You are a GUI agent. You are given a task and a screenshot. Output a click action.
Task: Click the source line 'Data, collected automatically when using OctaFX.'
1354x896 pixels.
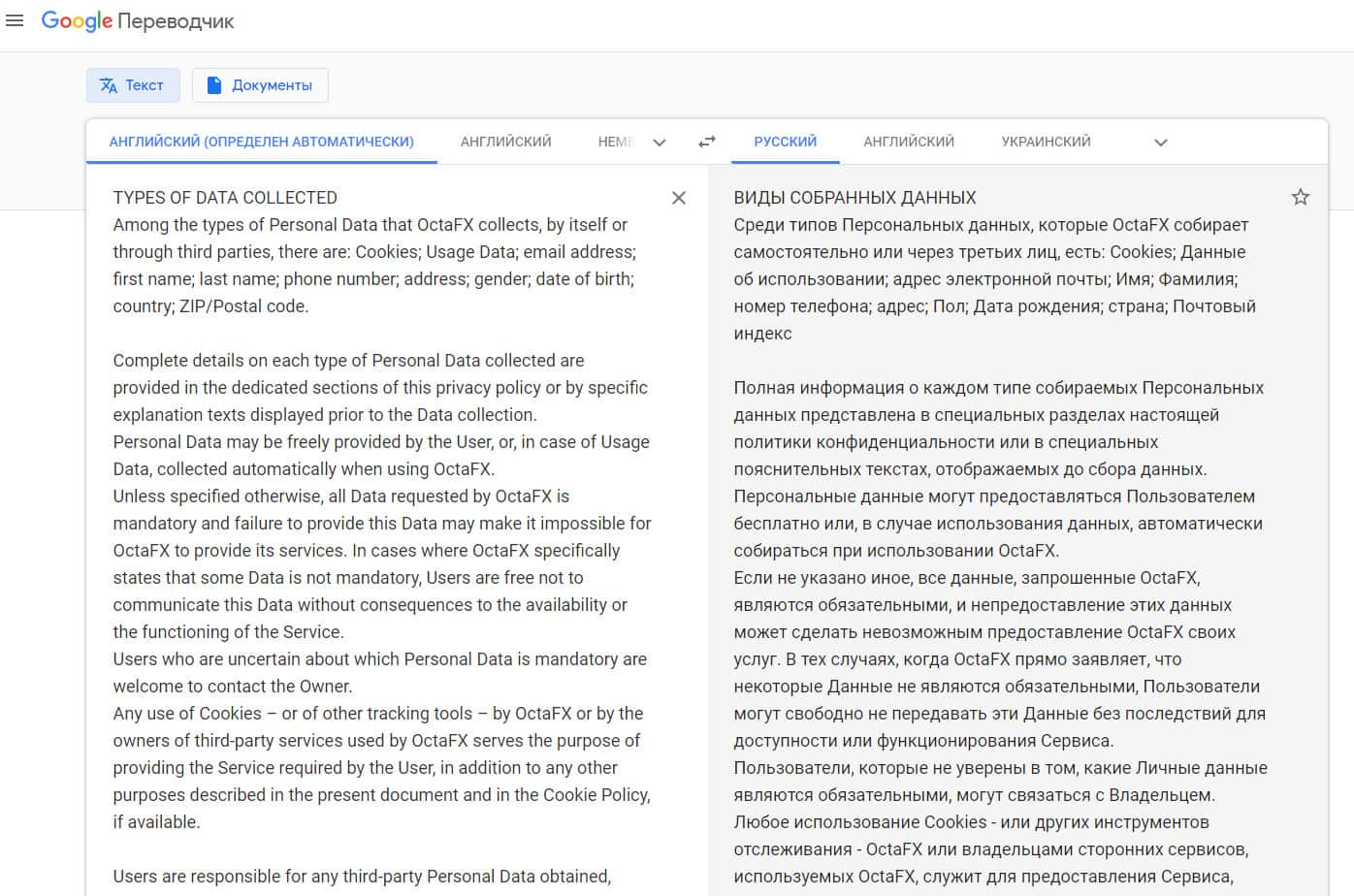coord(304,469)
